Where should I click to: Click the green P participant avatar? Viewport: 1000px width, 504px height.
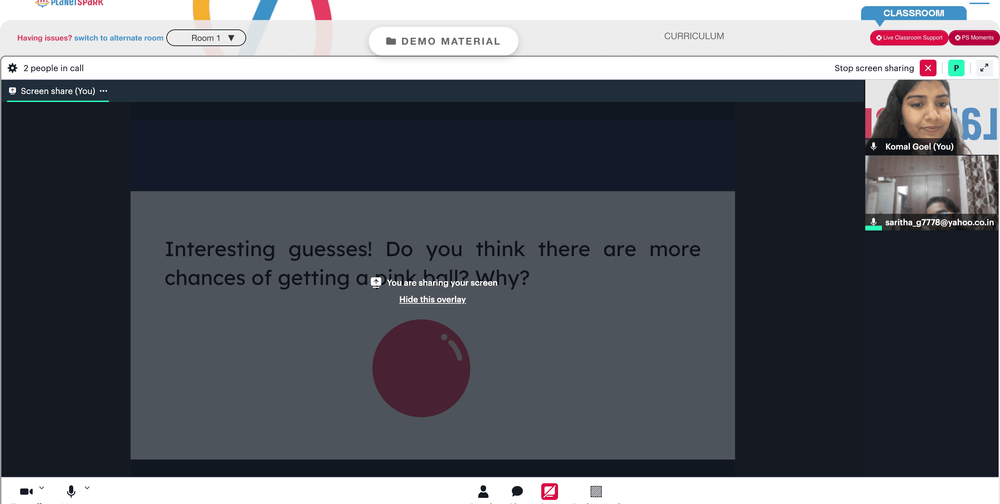click(956, 68)
